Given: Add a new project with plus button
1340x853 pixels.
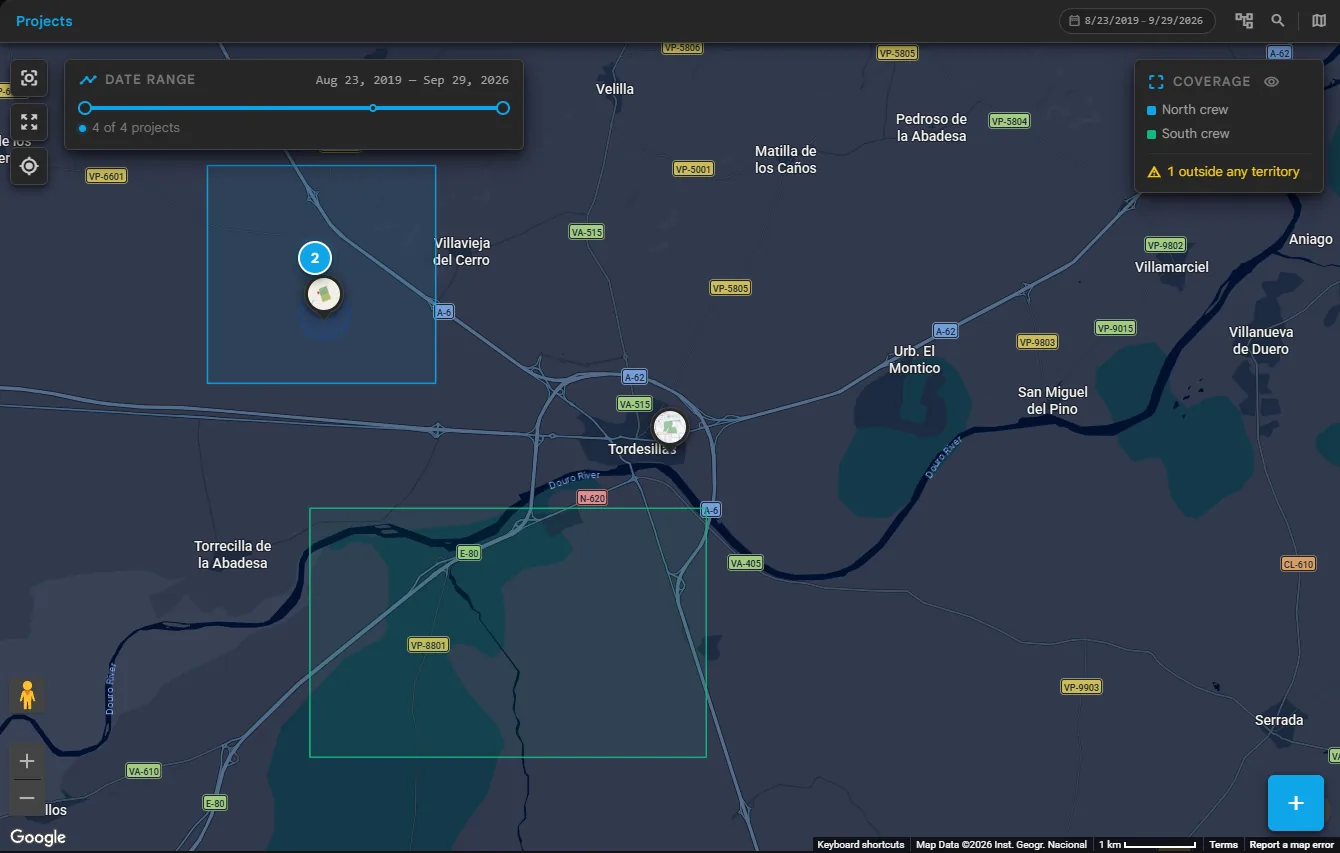Looking at the screenshot, I should (1296, 803).
